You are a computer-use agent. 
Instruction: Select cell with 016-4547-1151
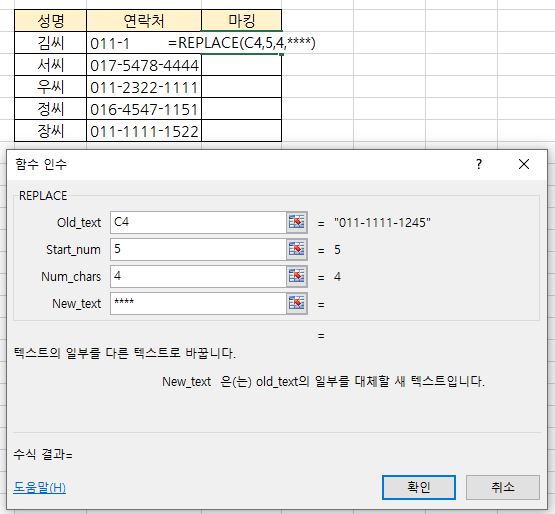coord(144,109)
